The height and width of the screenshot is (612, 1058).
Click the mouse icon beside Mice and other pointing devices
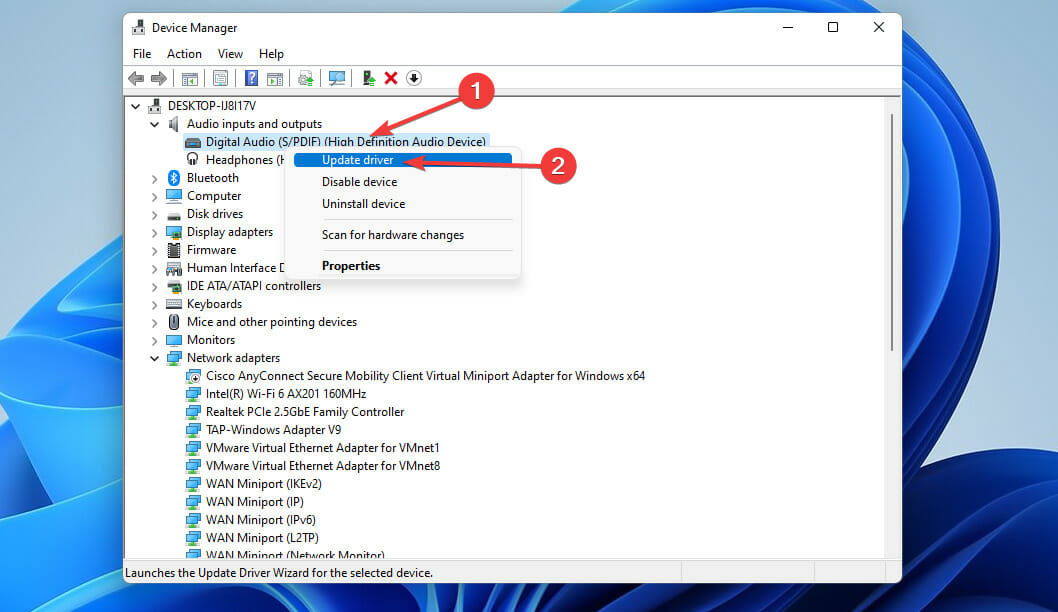tap(173, 322)
